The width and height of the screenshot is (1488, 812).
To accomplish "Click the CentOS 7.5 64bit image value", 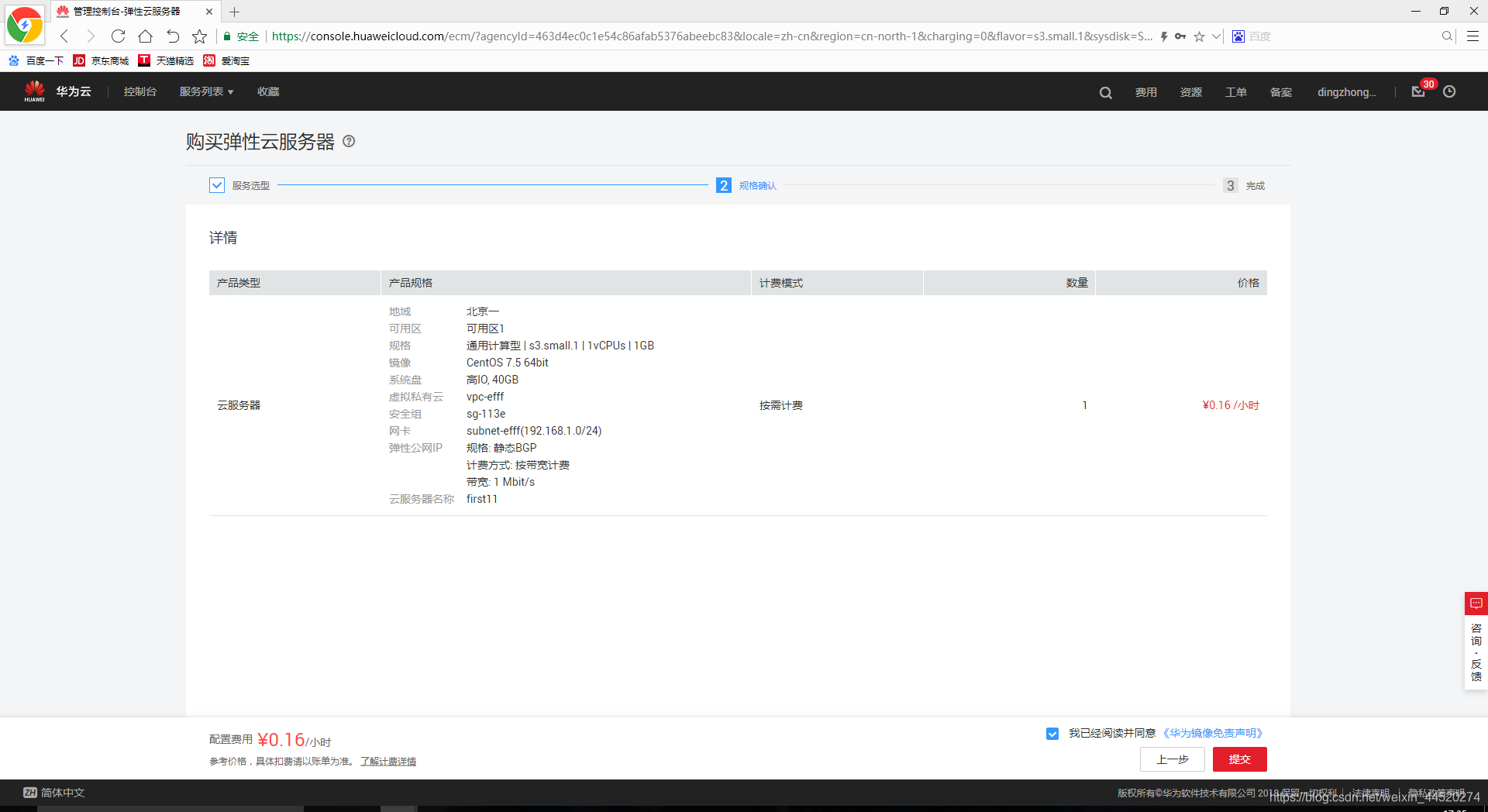I will (x=507, y=363).
